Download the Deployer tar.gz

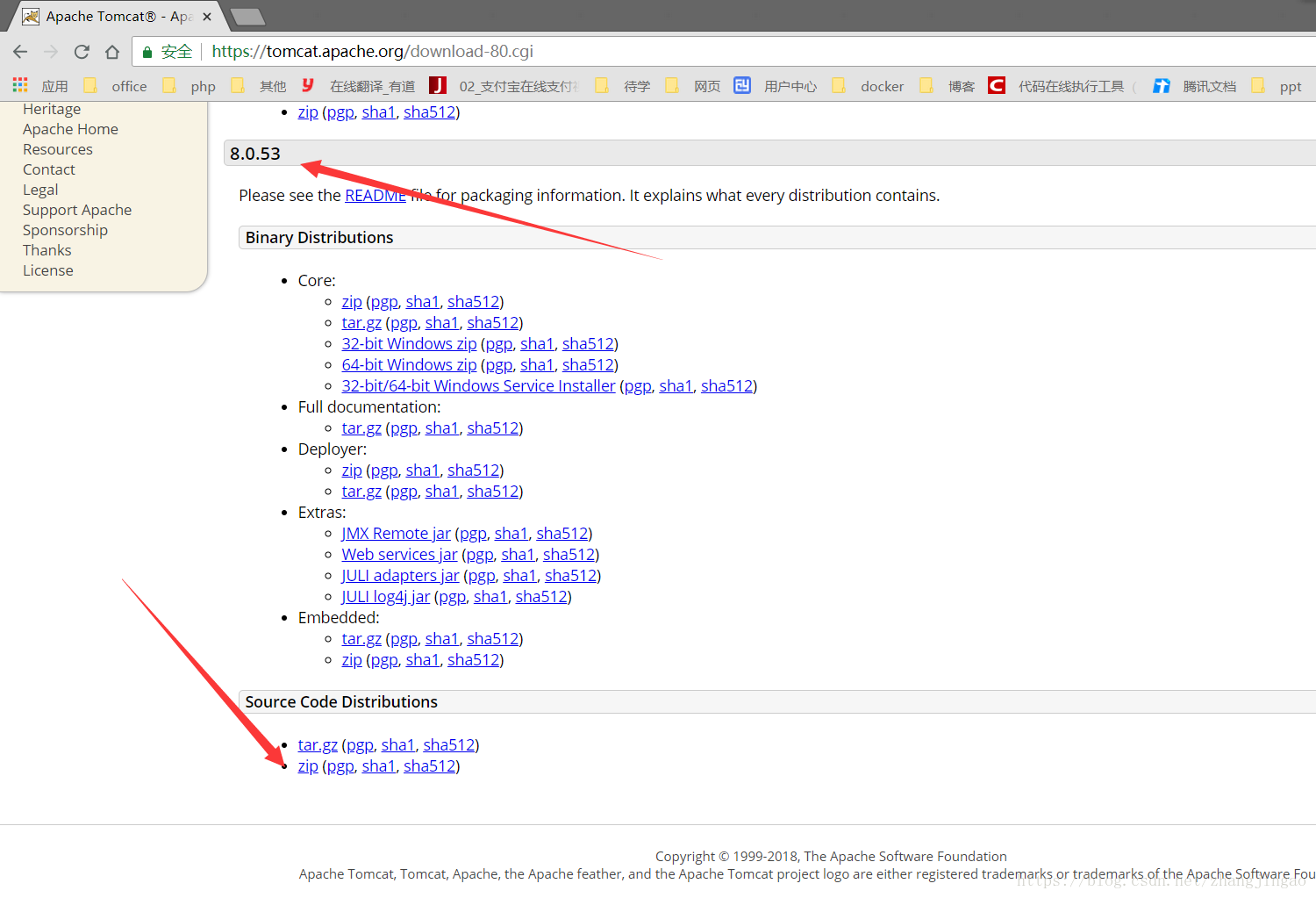(361, 492)
